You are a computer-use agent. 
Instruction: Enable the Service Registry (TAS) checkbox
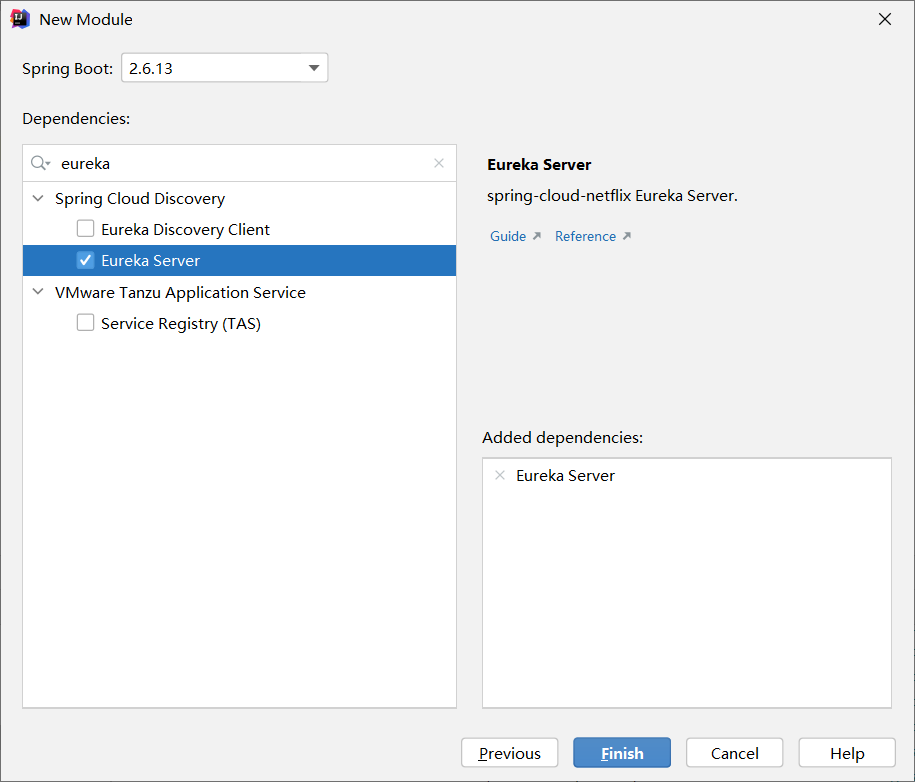85,323
